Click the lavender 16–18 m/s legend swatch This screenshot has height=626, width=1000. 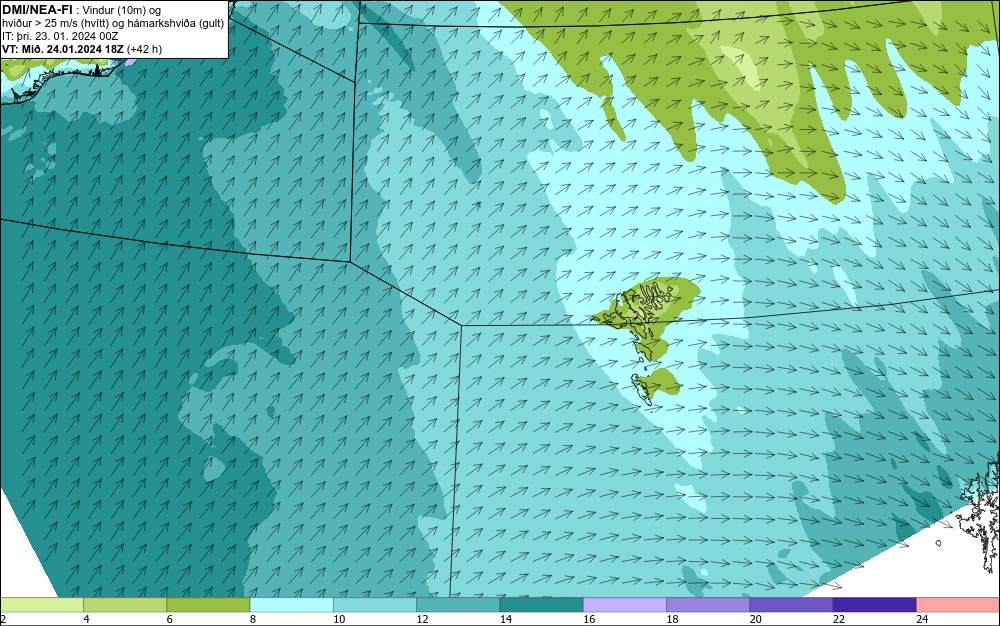click(625, 604)
